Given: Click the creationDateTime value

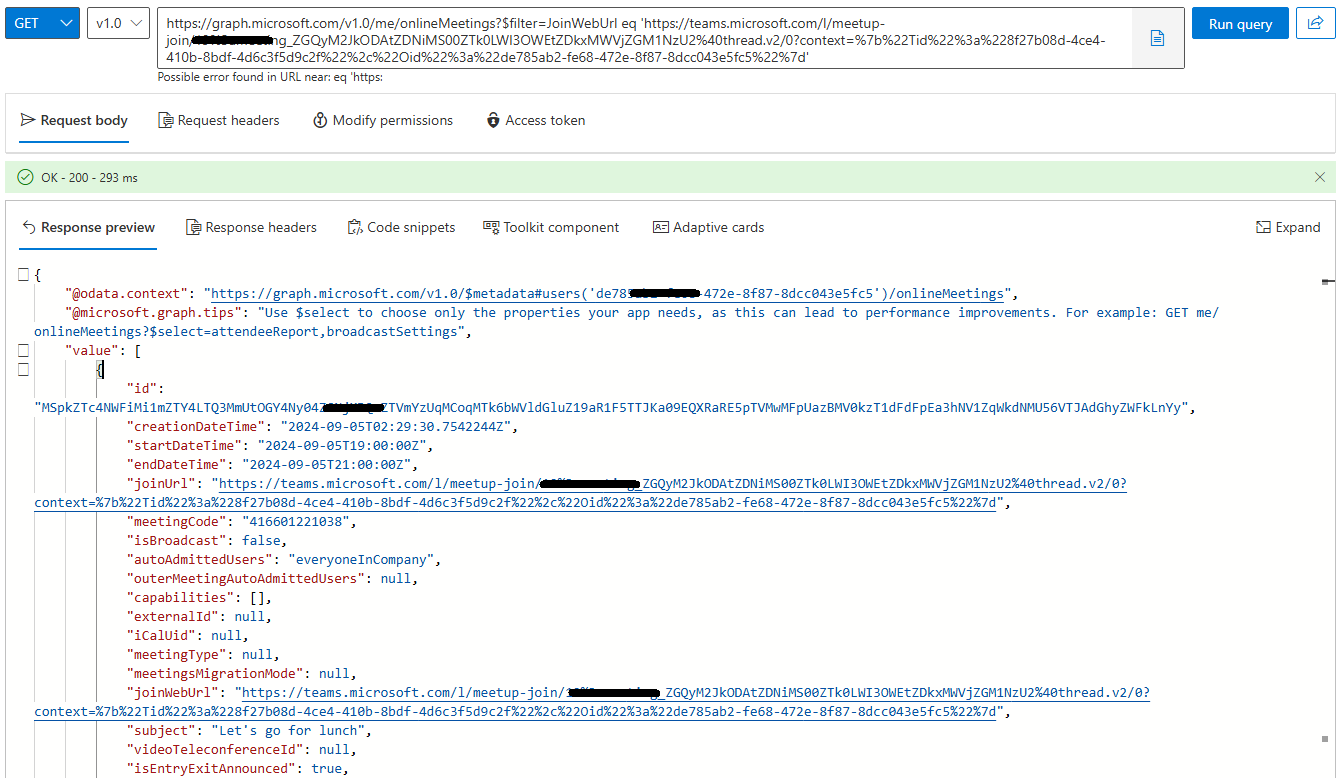Looking at the screenshot, I should click(398, 426).
